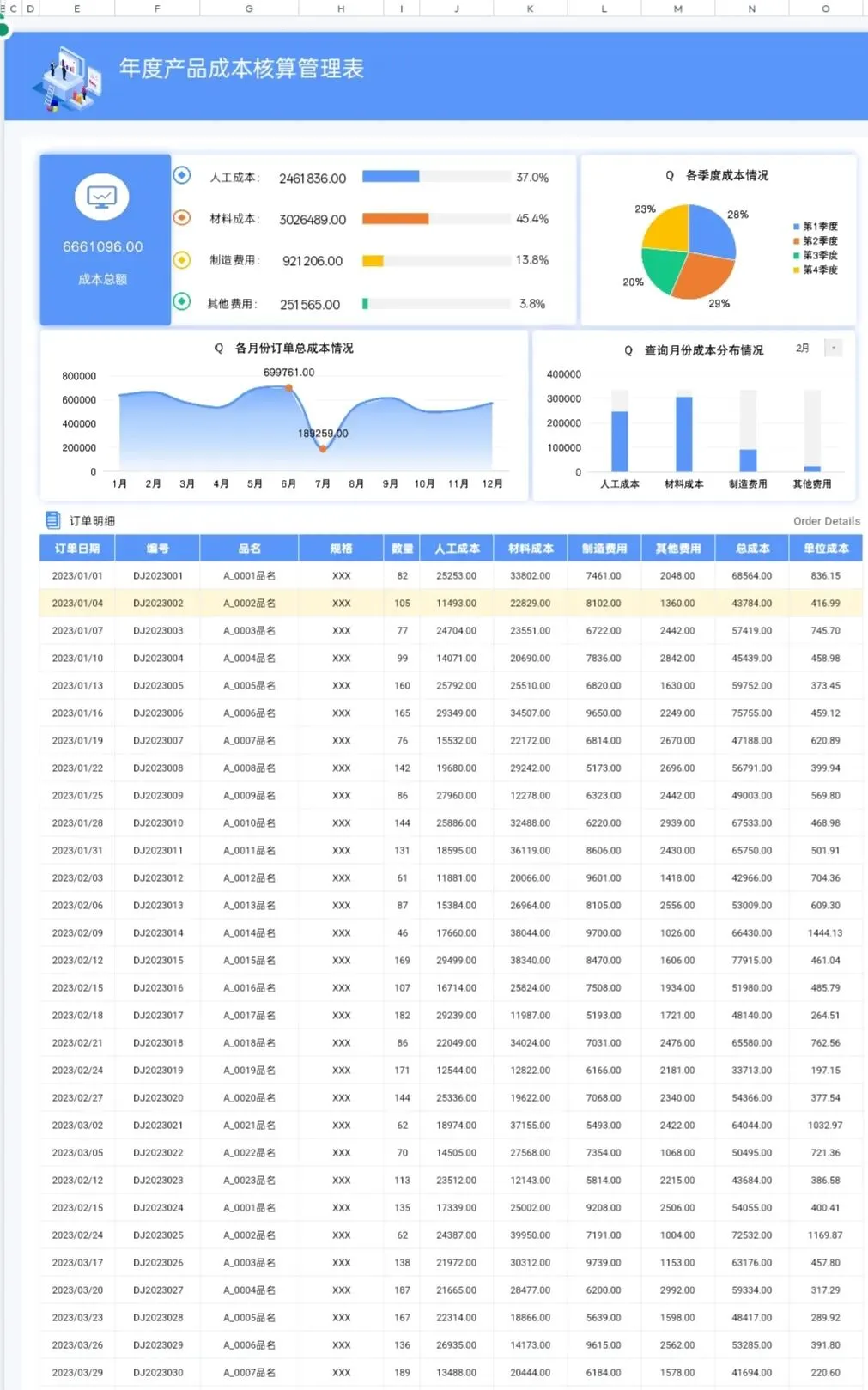Select column K header
Image resolution: width=868 pixels, height=1390 pixels.
[x=531, y=9]
